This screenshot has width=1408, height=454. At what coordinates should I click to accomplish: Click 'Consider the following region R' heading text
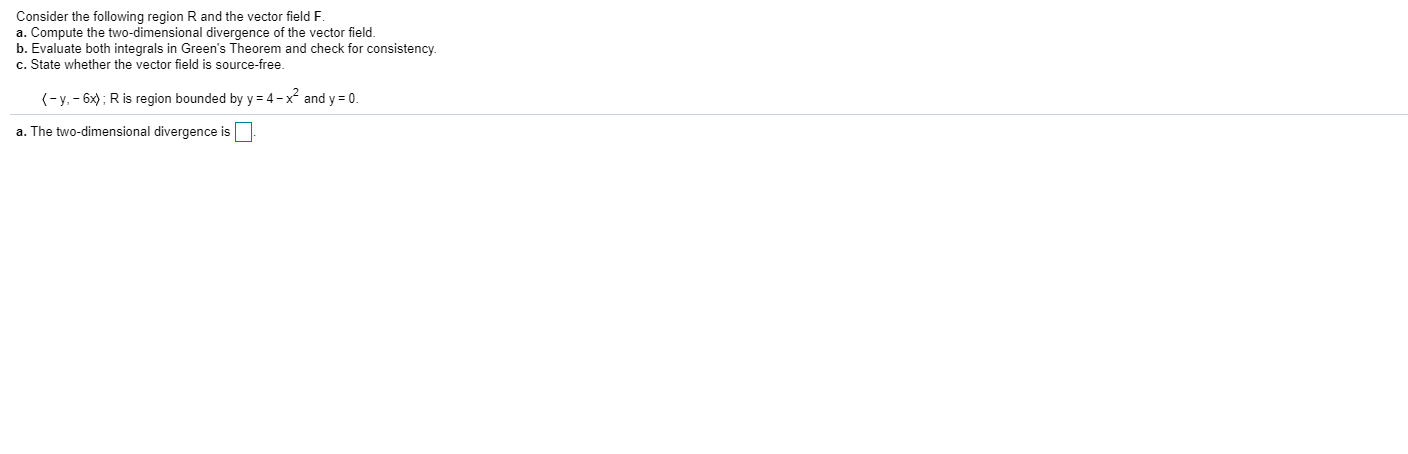[106, 17]
